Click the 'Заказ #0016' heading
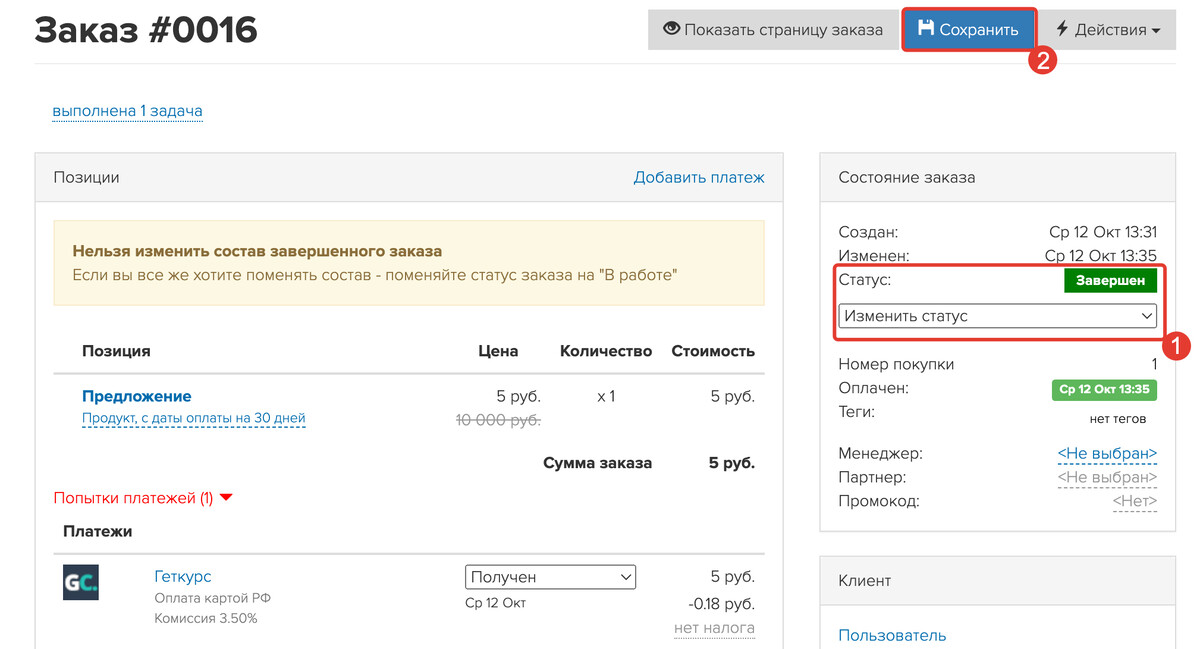This screenshot has height=649, width=1200. click(146, 30)
